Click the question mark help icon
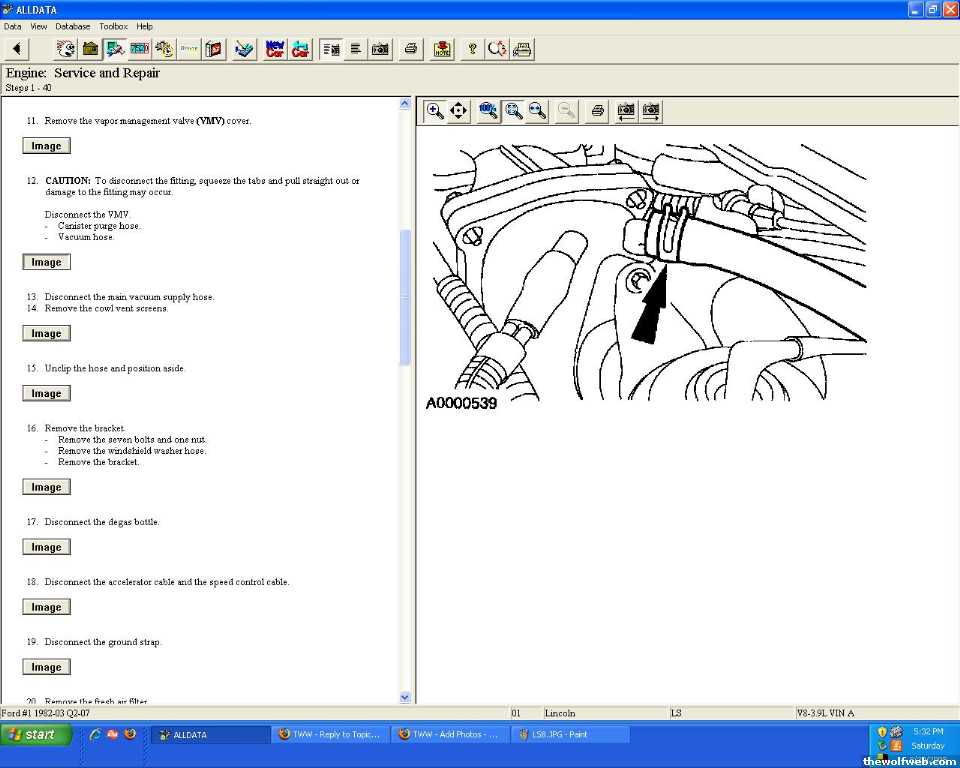Image resolution: width=960 pixels, height=768 pixels. 472,49
